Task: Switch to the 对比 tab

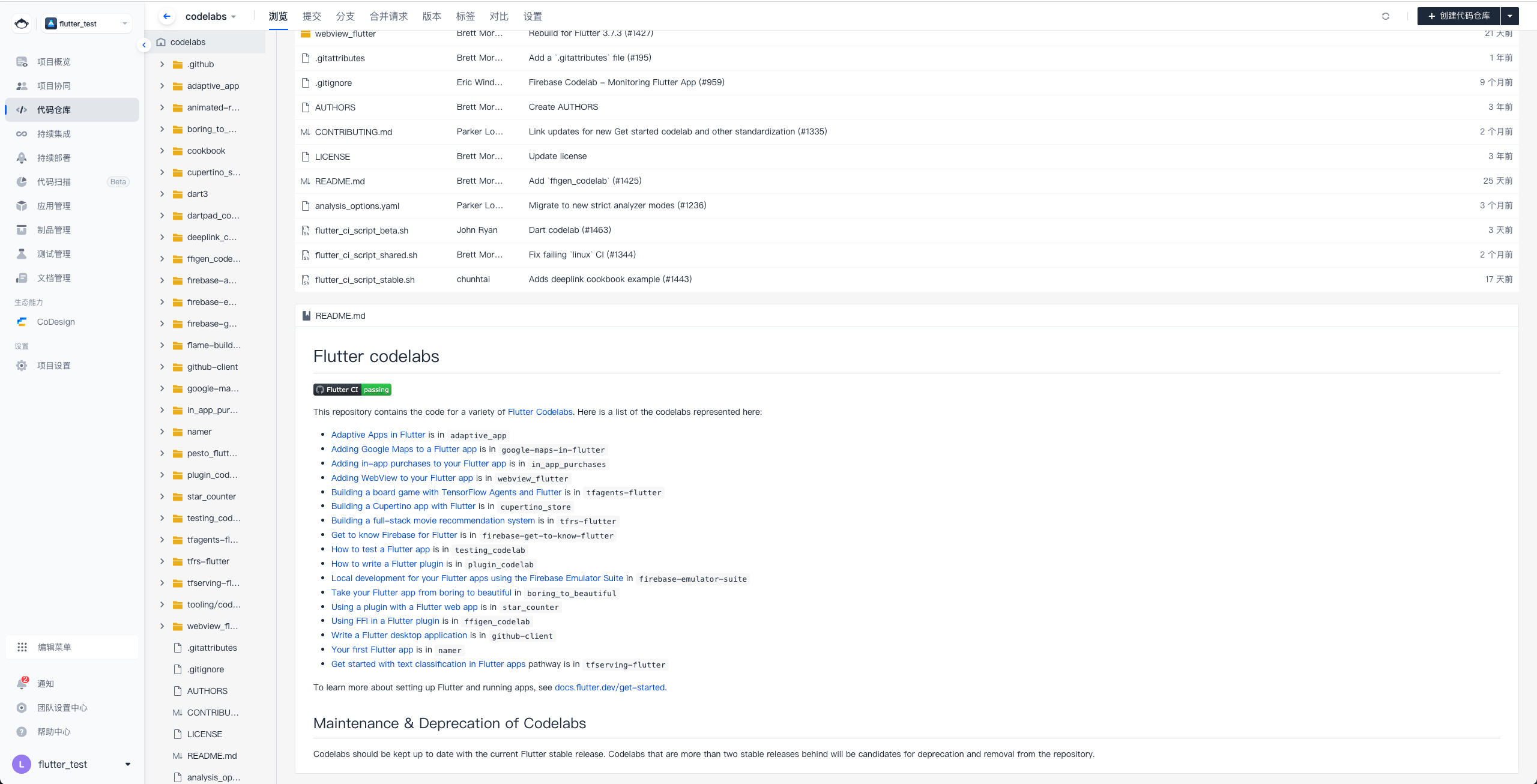Action: pos(499,16)
